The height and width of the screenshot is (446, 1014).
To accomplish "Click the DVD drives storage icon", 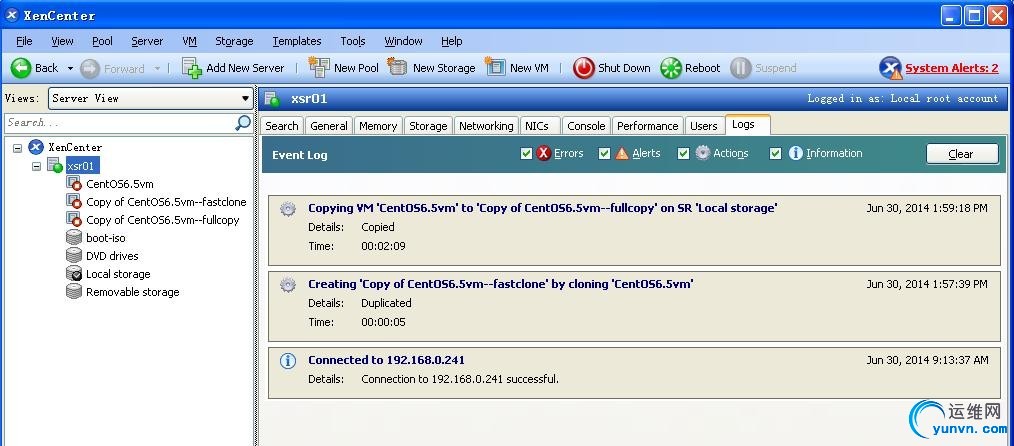I will [x=74, y=256].
